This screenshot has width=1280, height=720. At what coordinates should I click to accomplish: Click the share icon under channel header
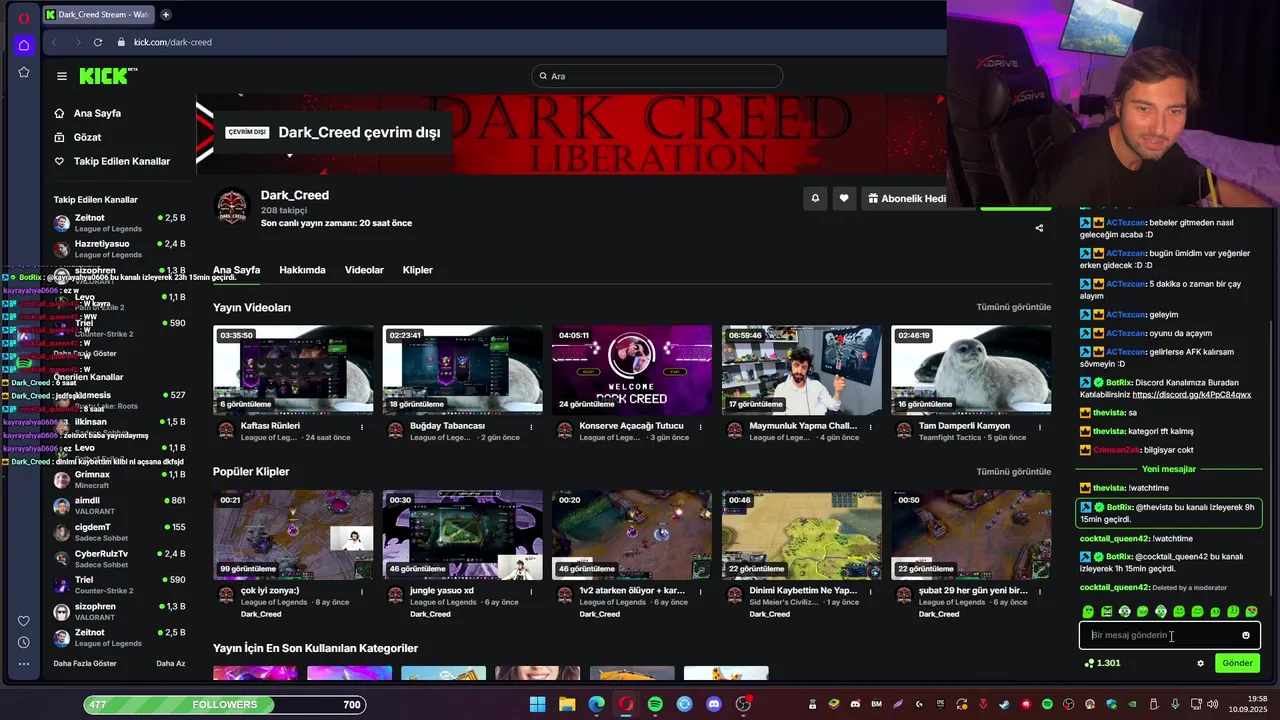point(1039,228)
